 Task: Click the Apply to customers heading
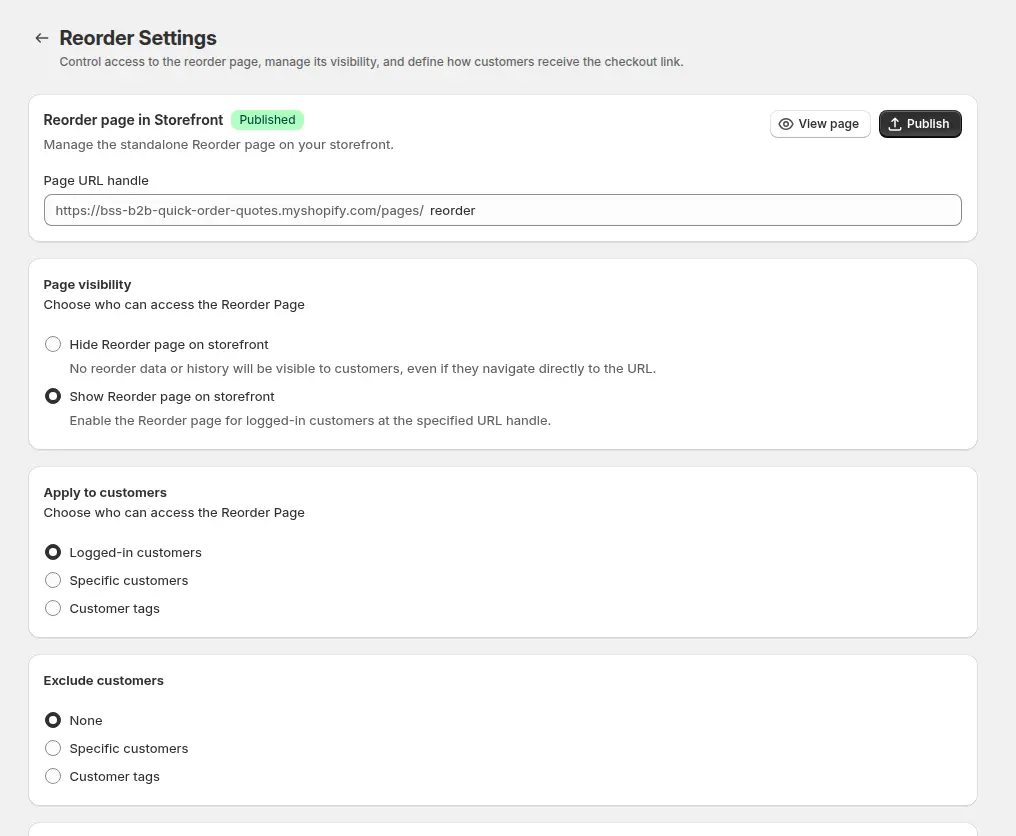105,493
